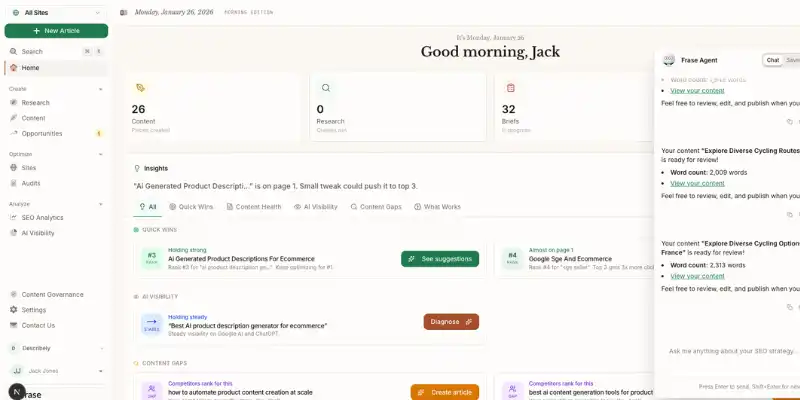Open the Describely workspace dropdown
The image size is (800, 400).
pos(56,348)
